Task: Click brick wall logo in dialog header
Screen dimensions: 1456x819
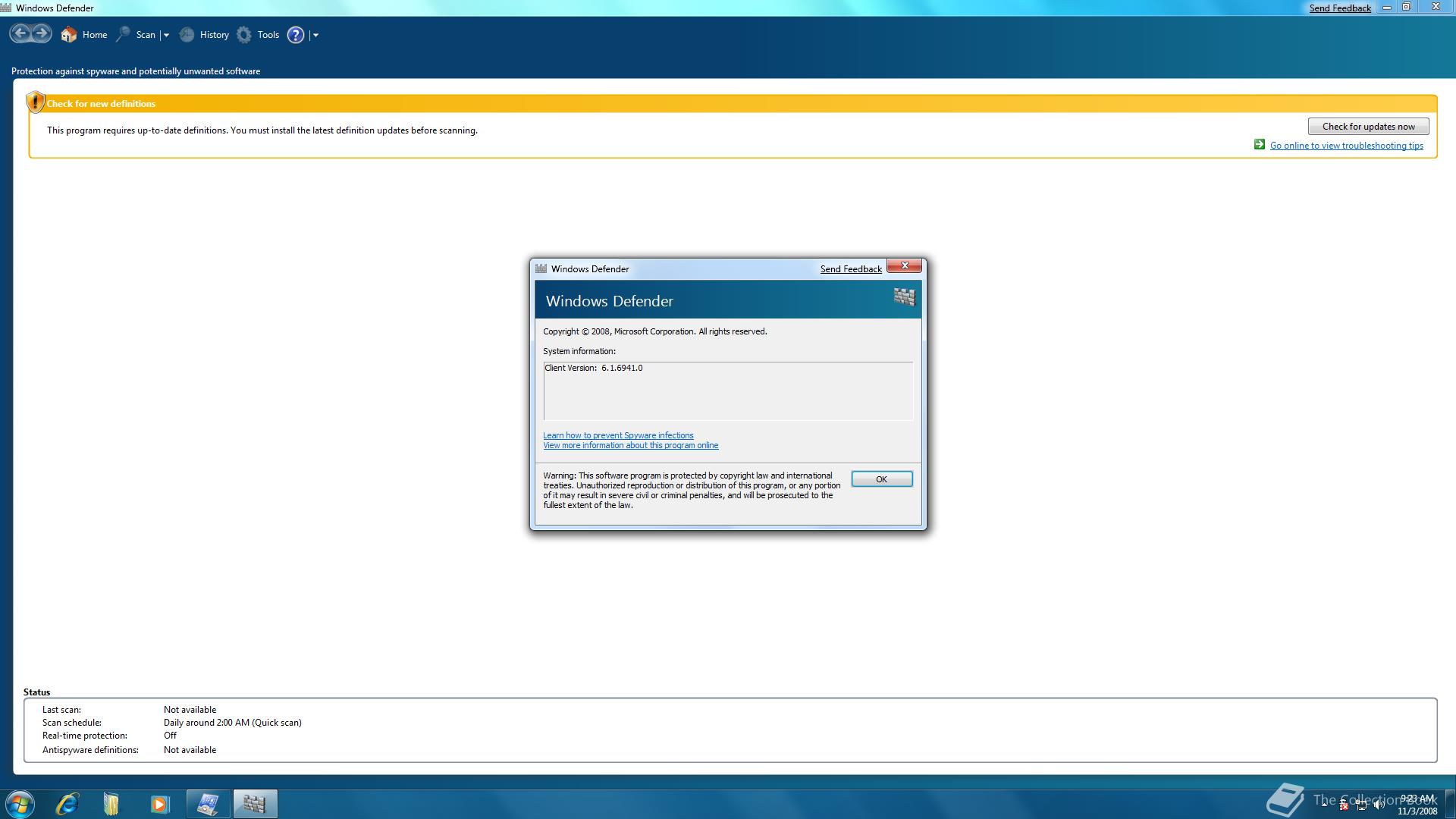Action: tap(904, 297)
